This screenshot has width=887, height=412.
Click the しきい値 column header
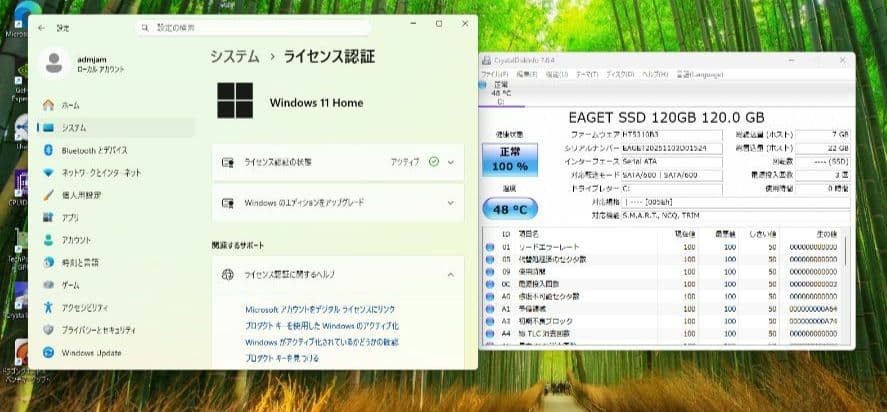[763, 234]
